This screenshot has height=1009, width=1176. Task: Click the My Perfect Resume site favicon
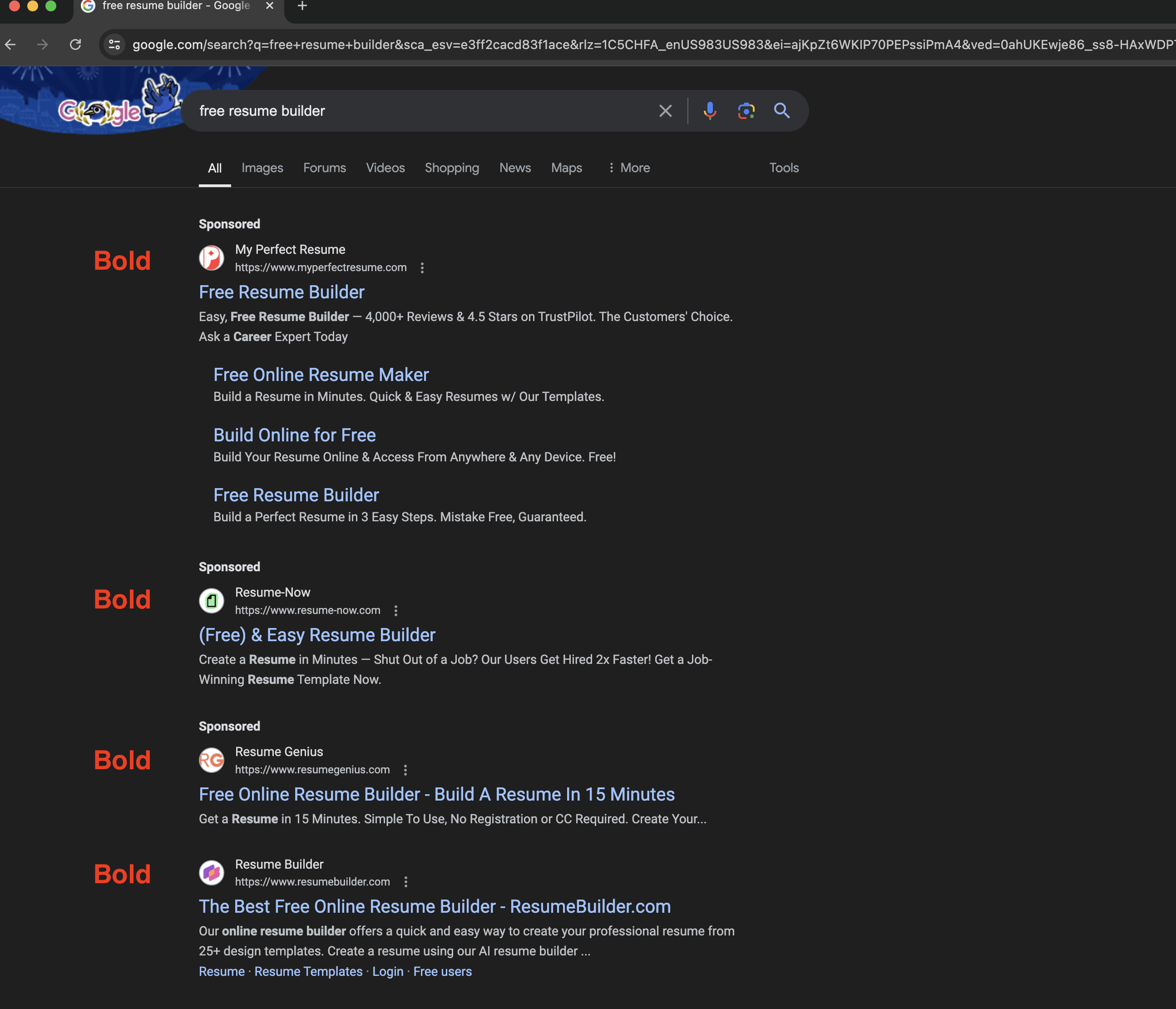coord(211,258)
